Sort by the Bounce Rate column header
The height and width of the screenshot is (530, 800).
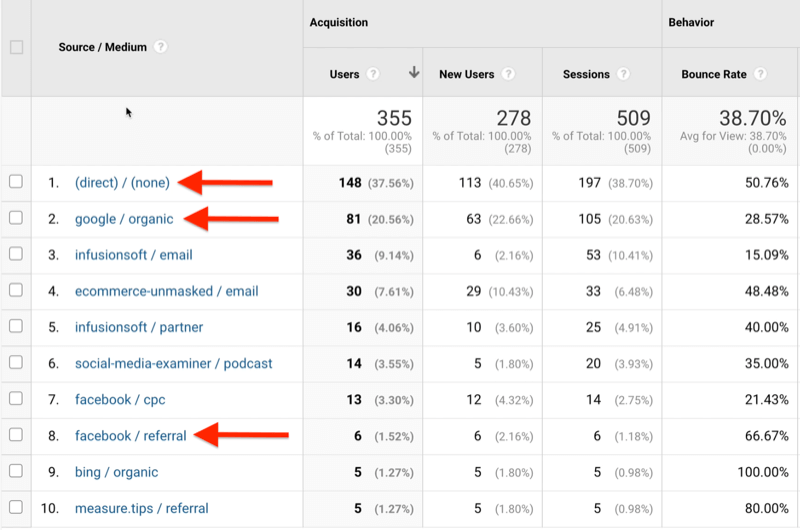[x=714, y=74]
